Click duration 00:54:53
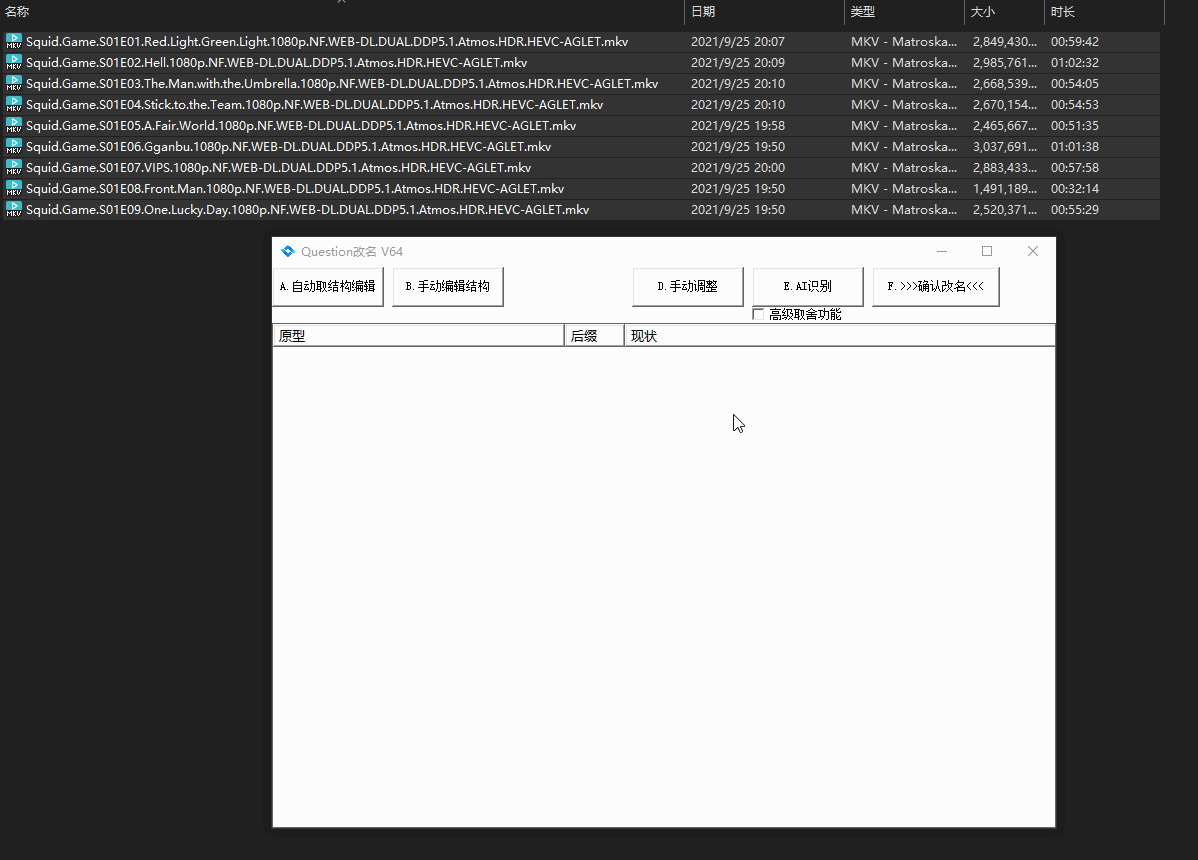The width and height of the screenshot is (1198, 860). point(1074,105)
